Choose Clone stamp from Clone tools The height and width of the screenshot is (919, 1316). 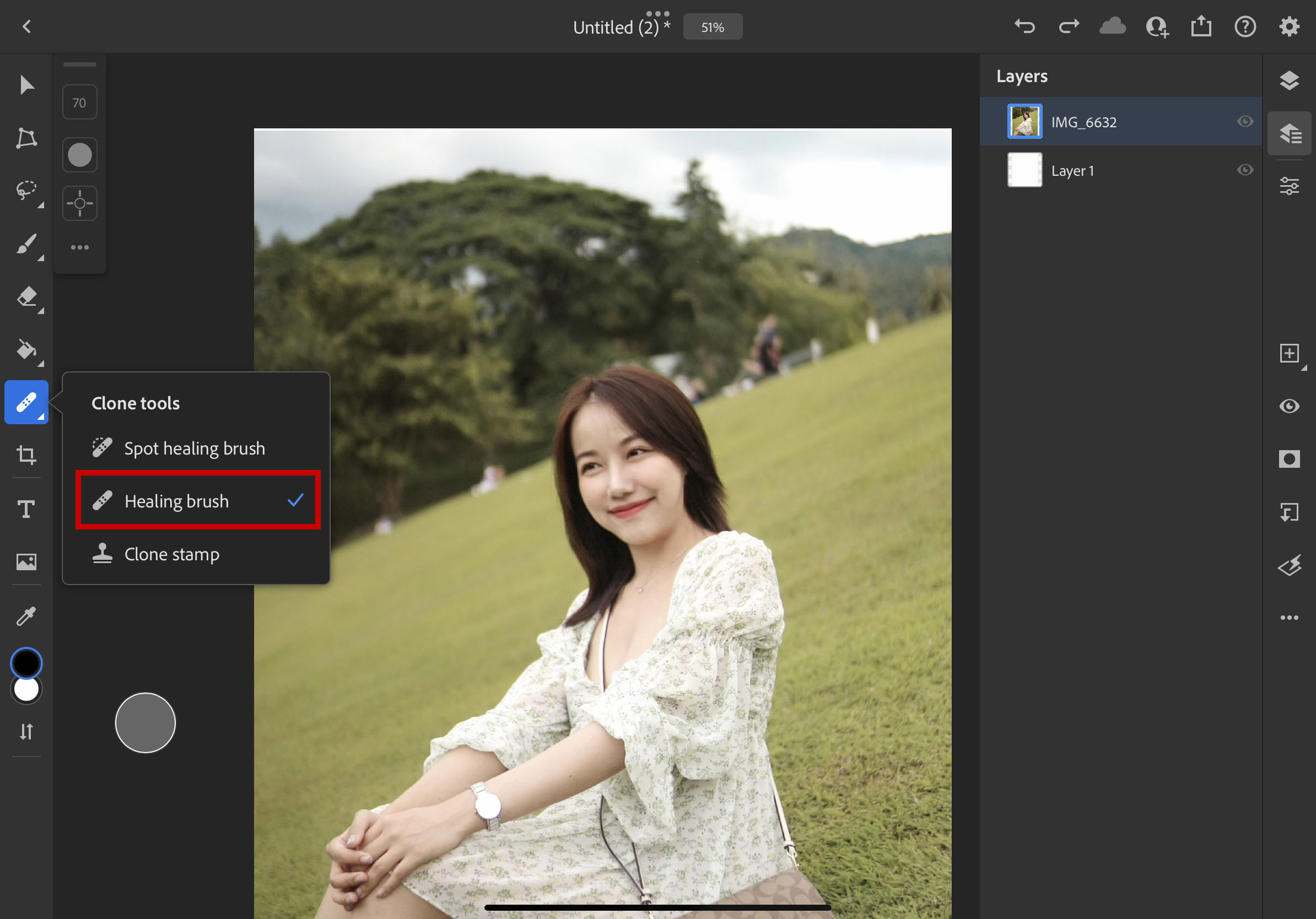click(x=171, y=554)
